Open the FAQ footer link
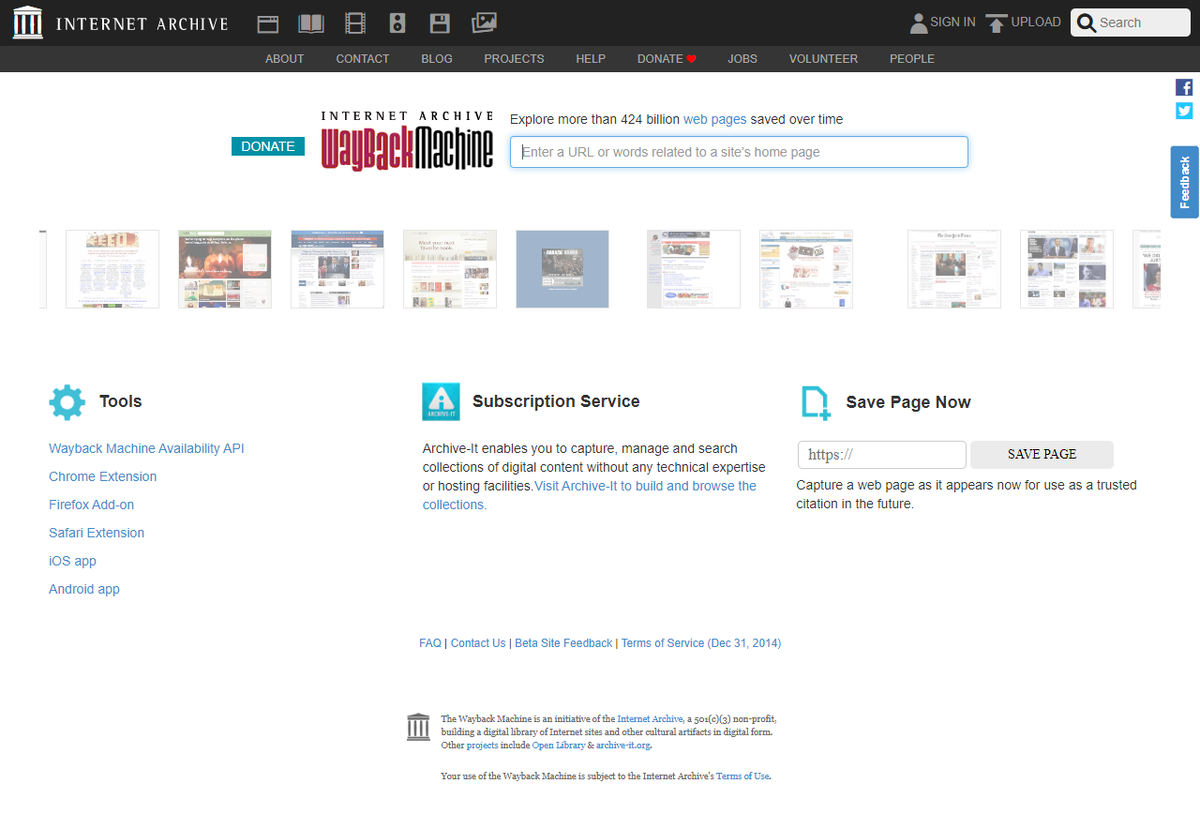The height and width of the screenshot is (829, 1200). pos(430,643)
